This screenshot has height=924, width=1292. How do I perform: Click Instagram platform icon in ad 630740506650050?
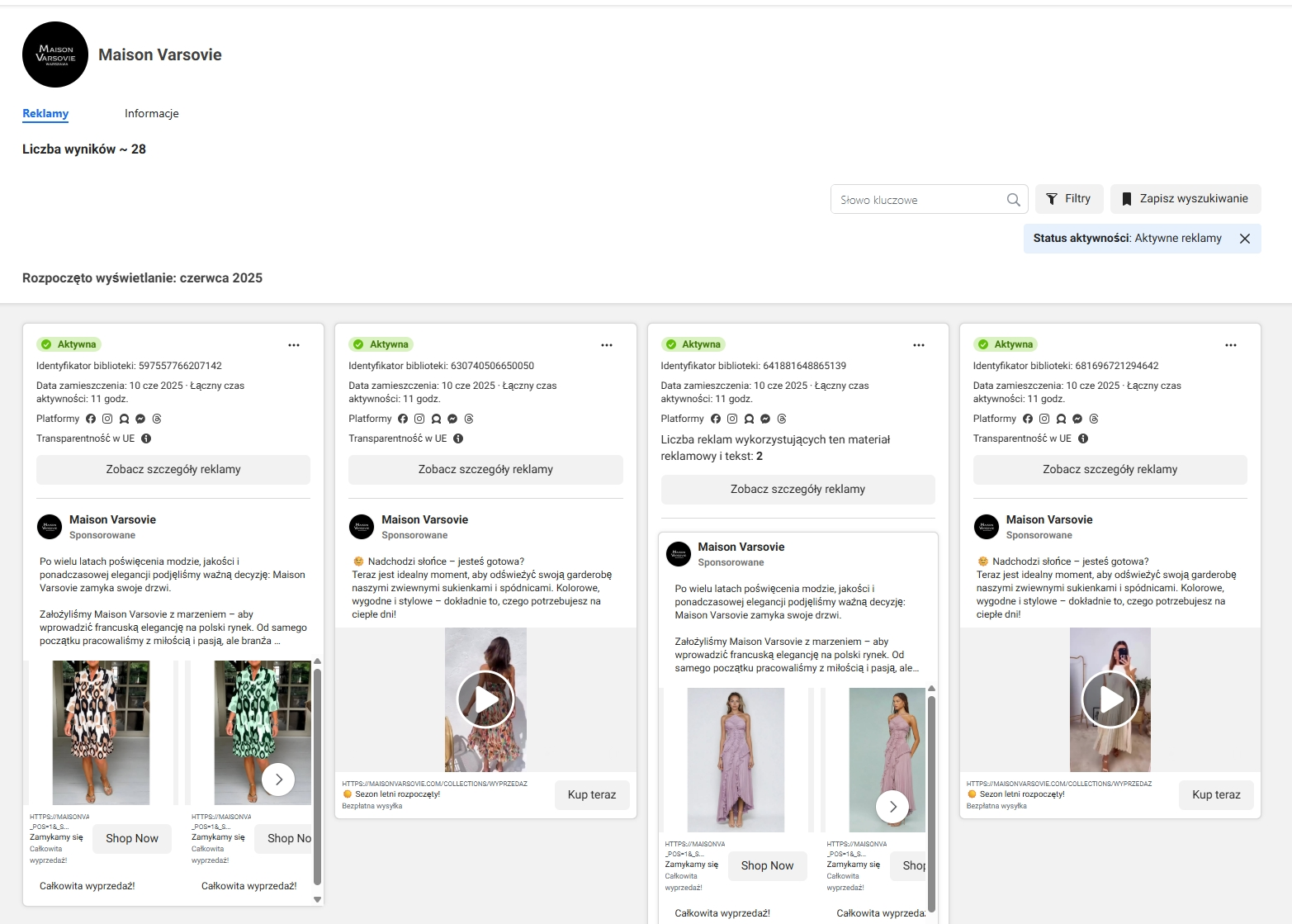(x=419, y=419)
